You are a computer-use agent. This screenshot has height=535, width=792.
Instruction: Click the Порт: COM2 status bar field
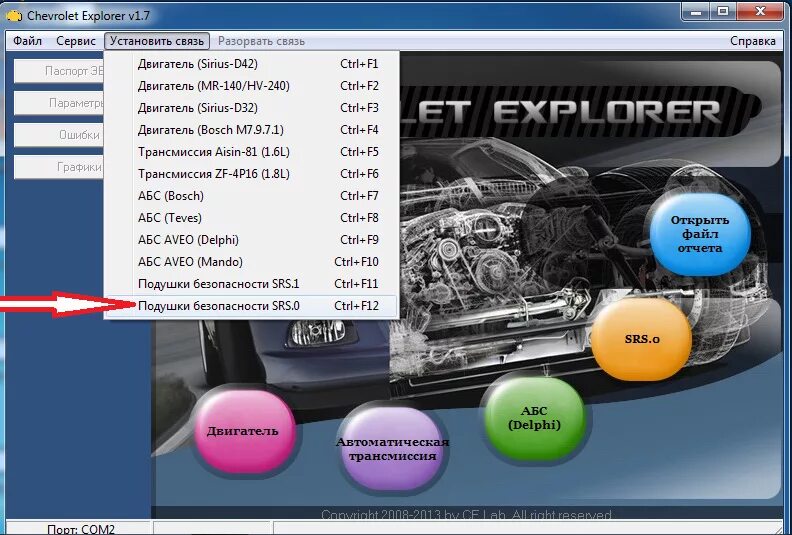tap(79, 528)
